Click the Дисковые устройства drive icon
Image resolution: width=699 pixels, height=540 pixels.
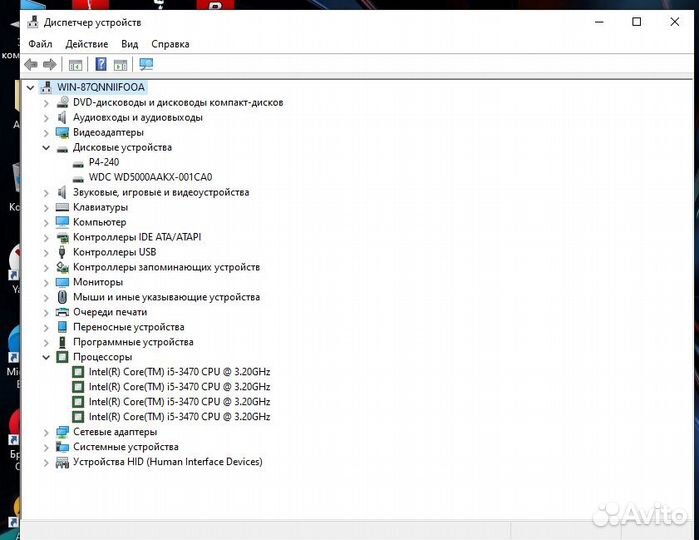(62, 148)
